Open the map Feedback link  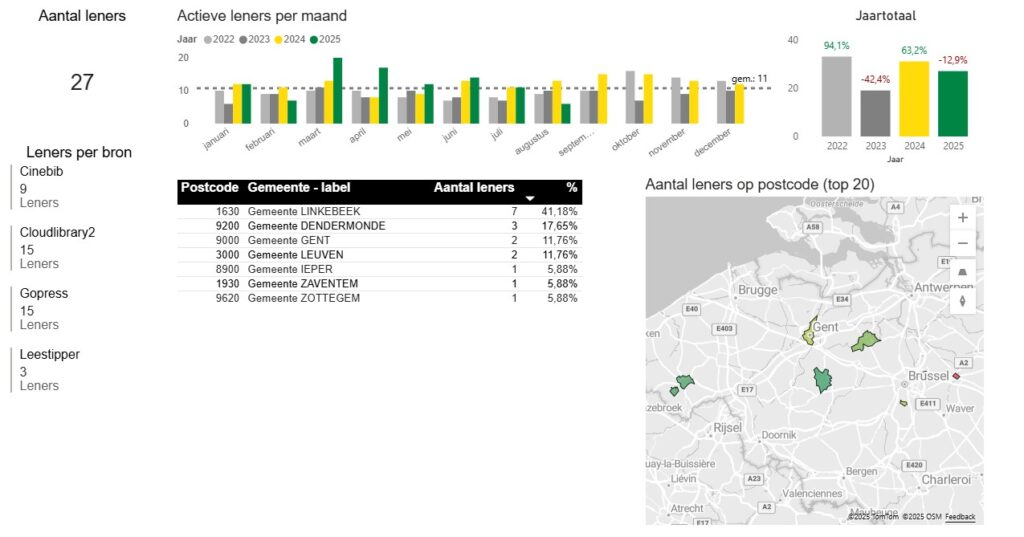pyautogui.click(x=959, y=517)
